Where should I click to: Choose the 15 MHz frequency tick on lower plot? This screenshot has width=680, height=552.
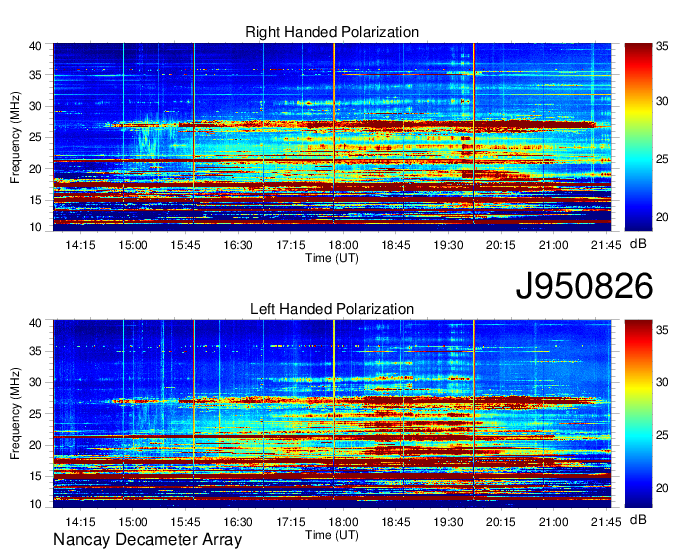click(x=35, y=477)
